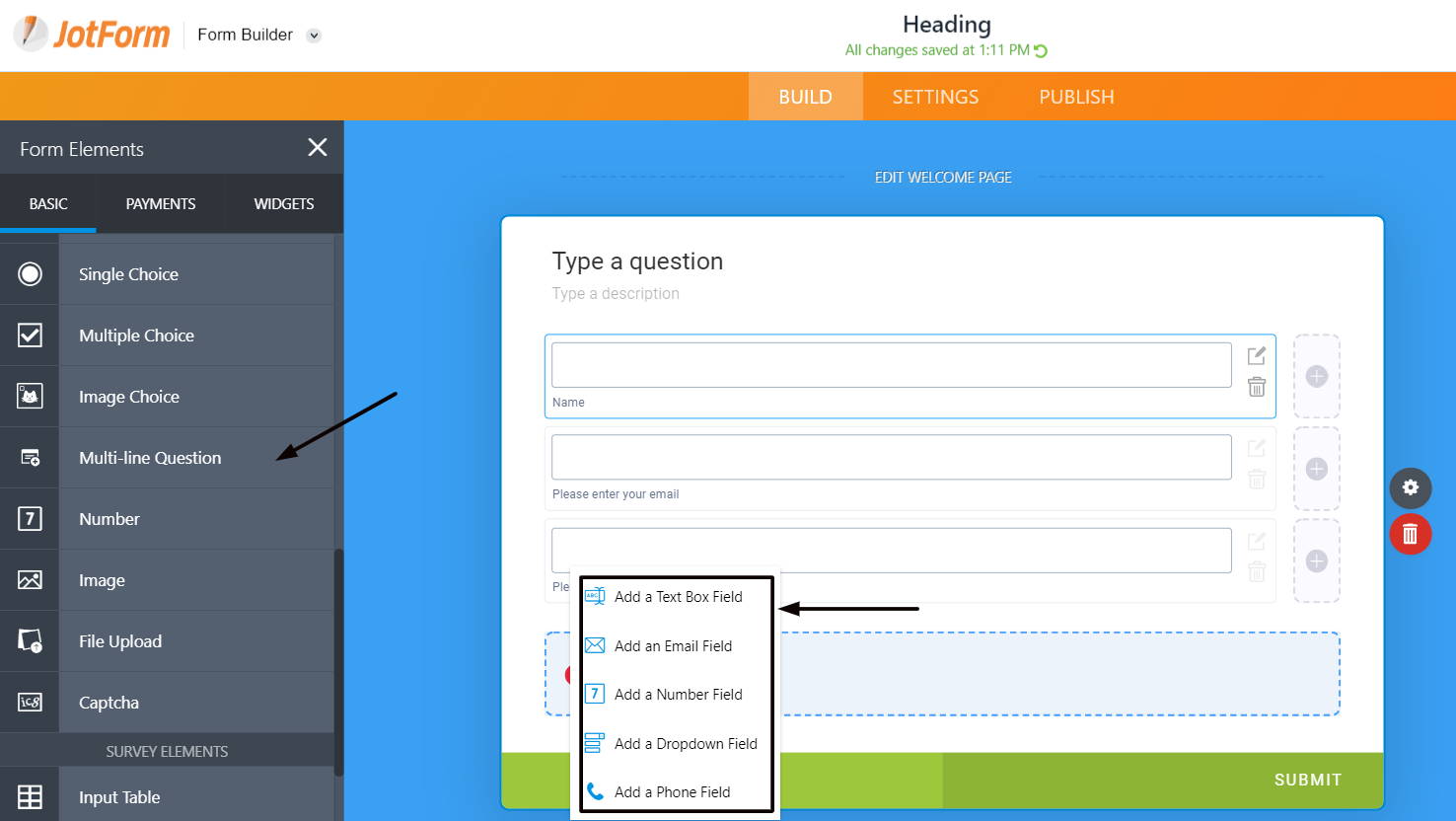Delete element with red trash button
Screen dimensions: 1456x821
pos(1410,534)
